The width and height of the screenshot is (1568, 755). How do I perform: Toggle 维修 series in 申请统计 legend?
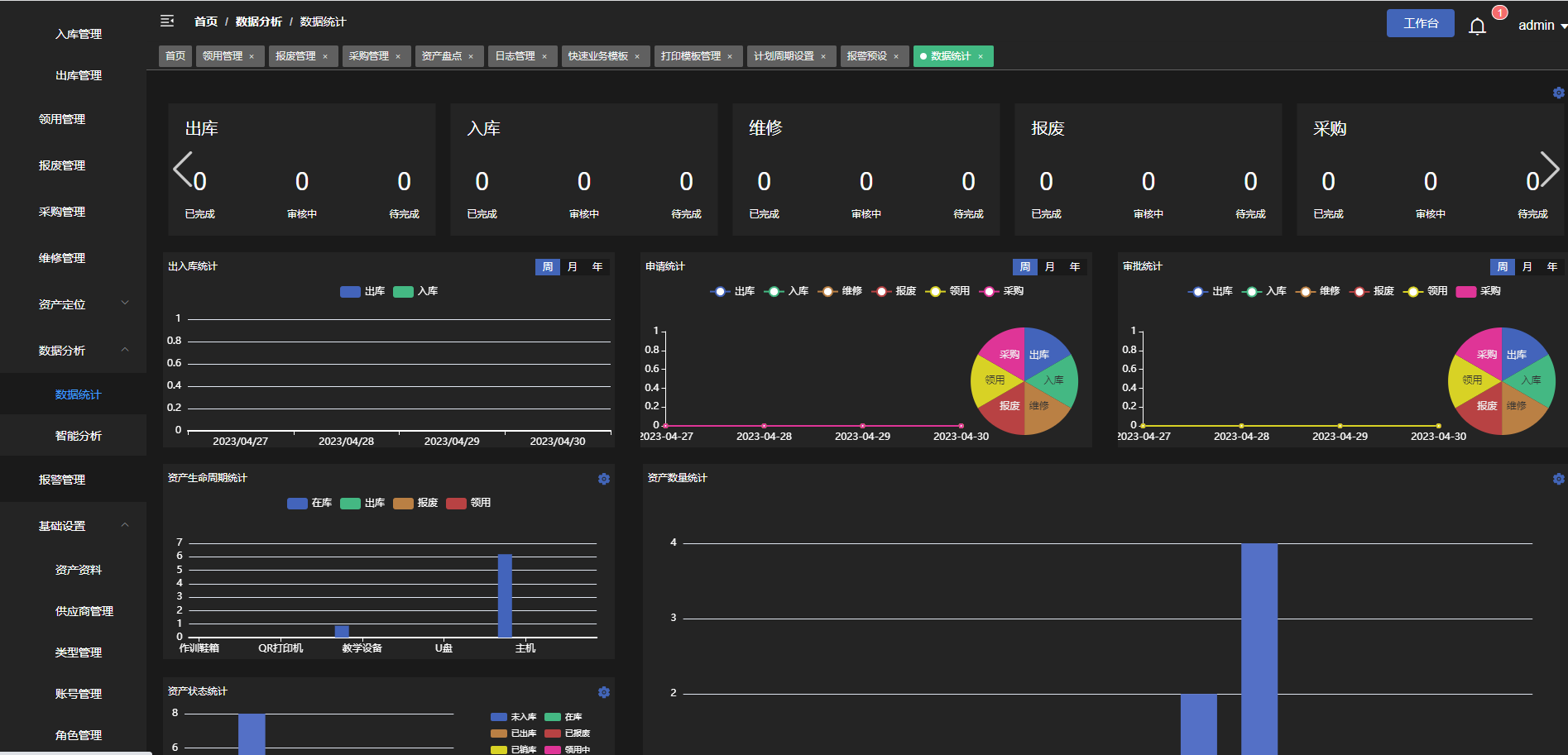point(840,291)
